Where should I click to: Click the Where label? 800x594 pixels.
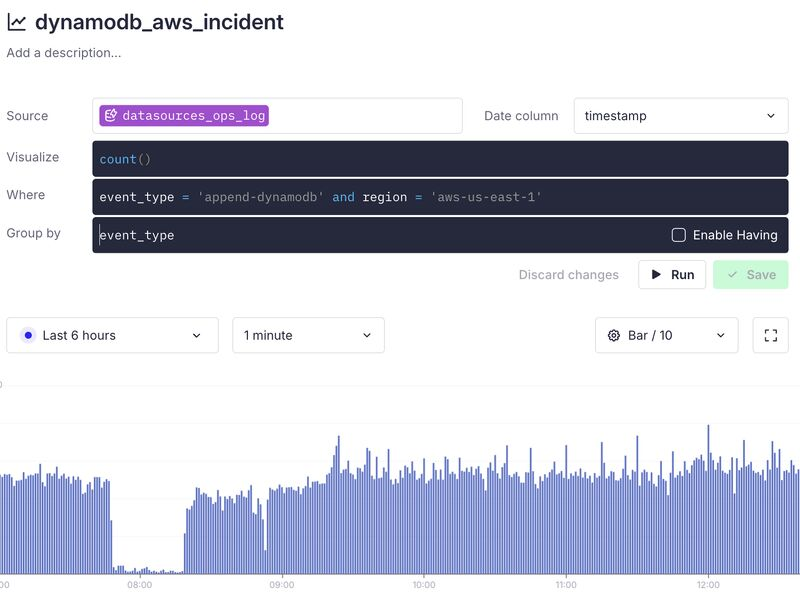point(26,194)
